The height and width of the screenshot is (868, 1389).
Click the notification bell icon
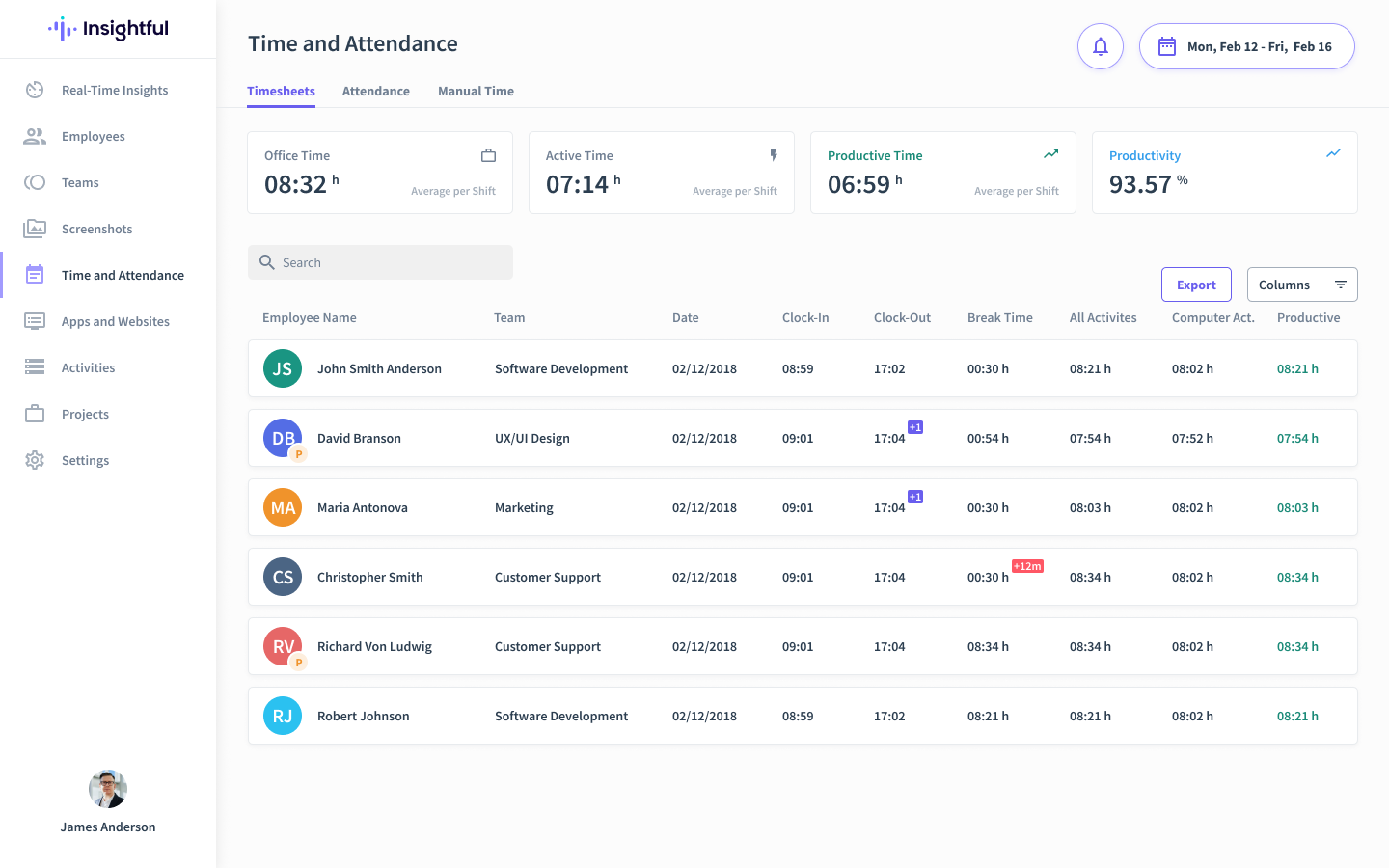tap(1101, 46)
